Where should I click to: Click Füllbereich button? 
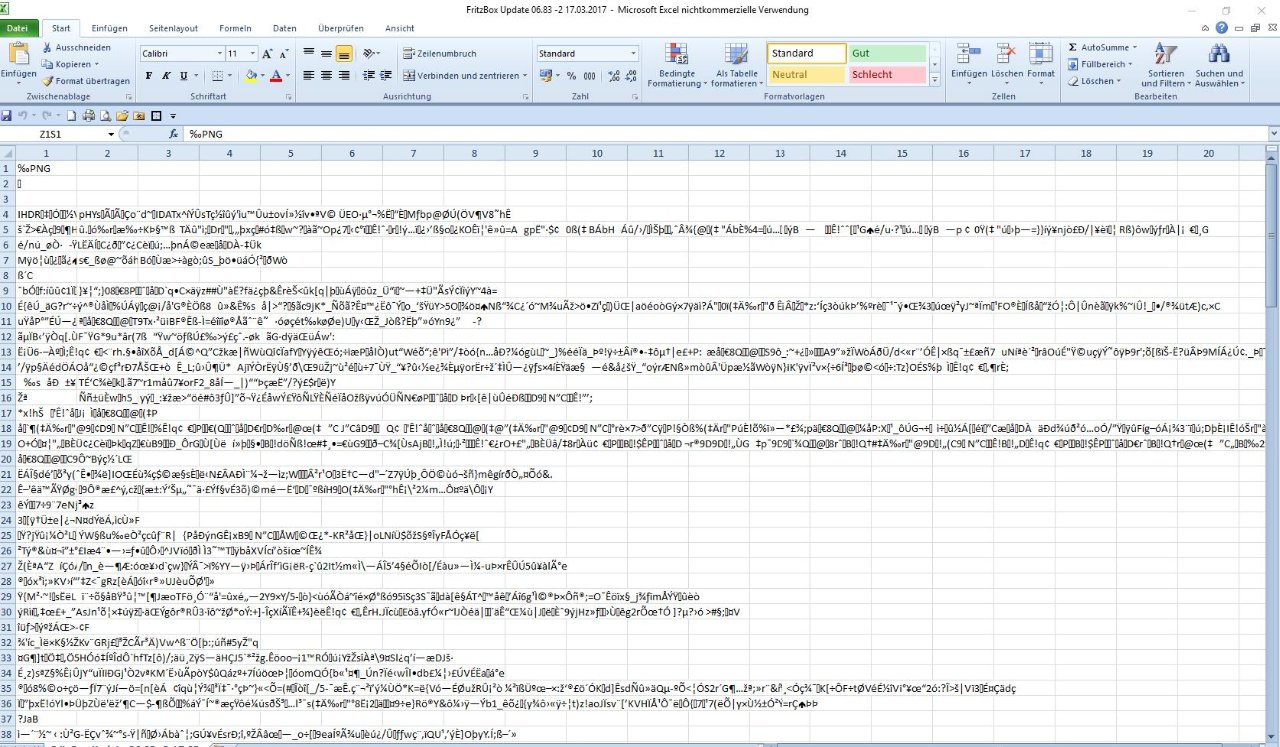pos(1102,64)
